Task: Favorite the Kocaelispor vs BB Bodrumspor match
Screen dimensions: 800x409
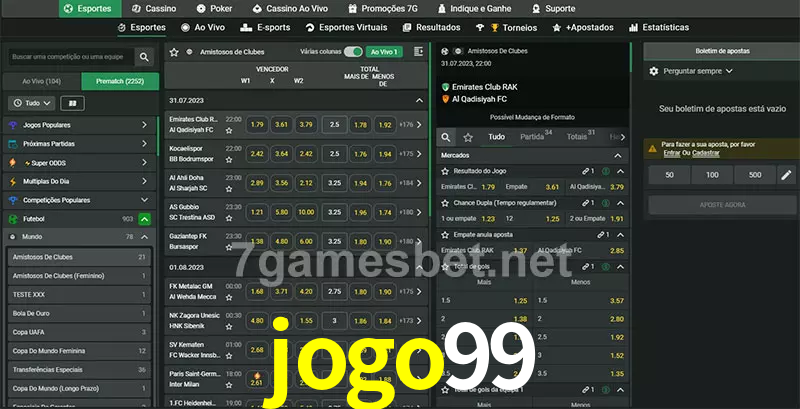Action: pyautogui.click(x=229, y=159)
